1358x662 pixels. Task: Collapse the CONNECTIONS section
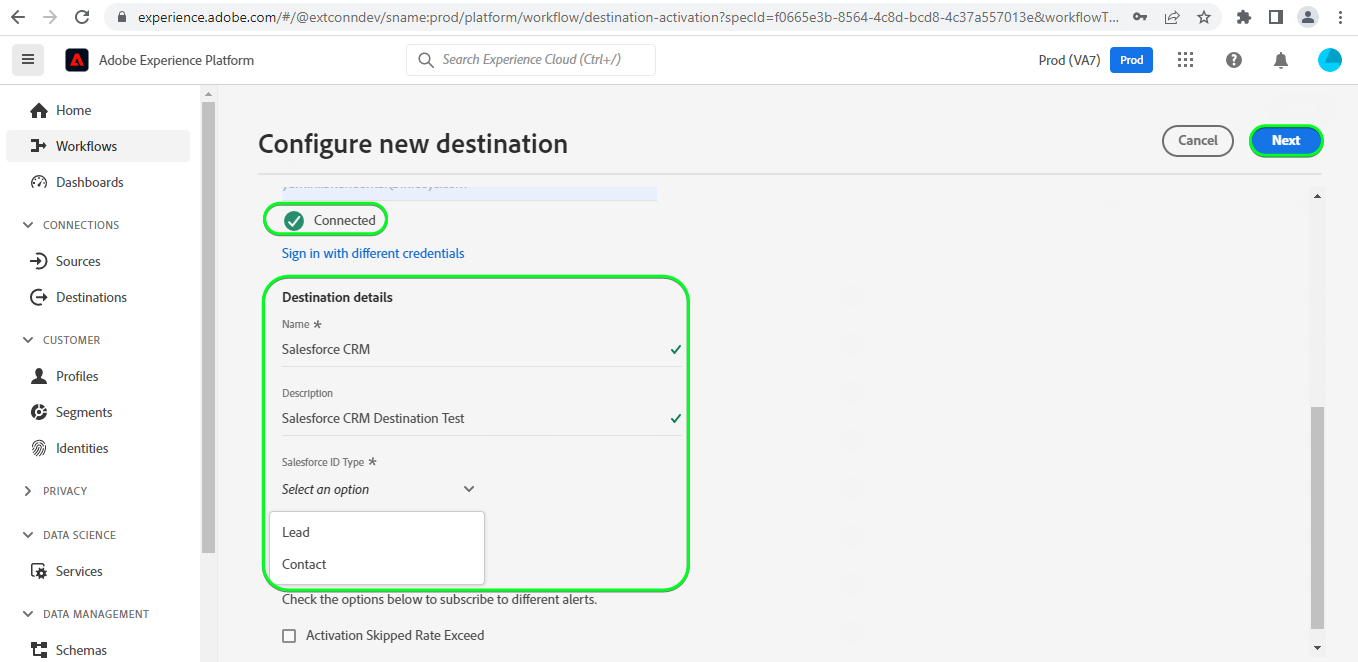[x=28, y=225]
